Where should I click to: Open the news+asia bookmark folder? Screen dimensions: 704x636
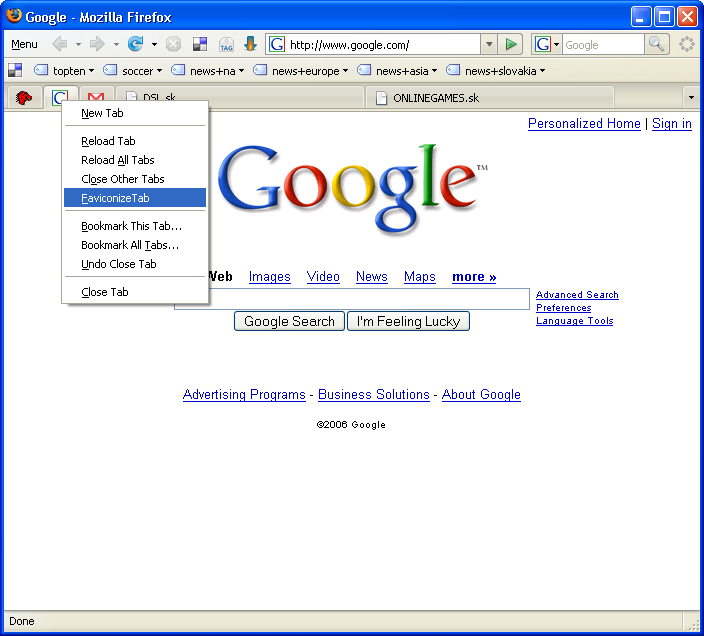tap(397, 70)
